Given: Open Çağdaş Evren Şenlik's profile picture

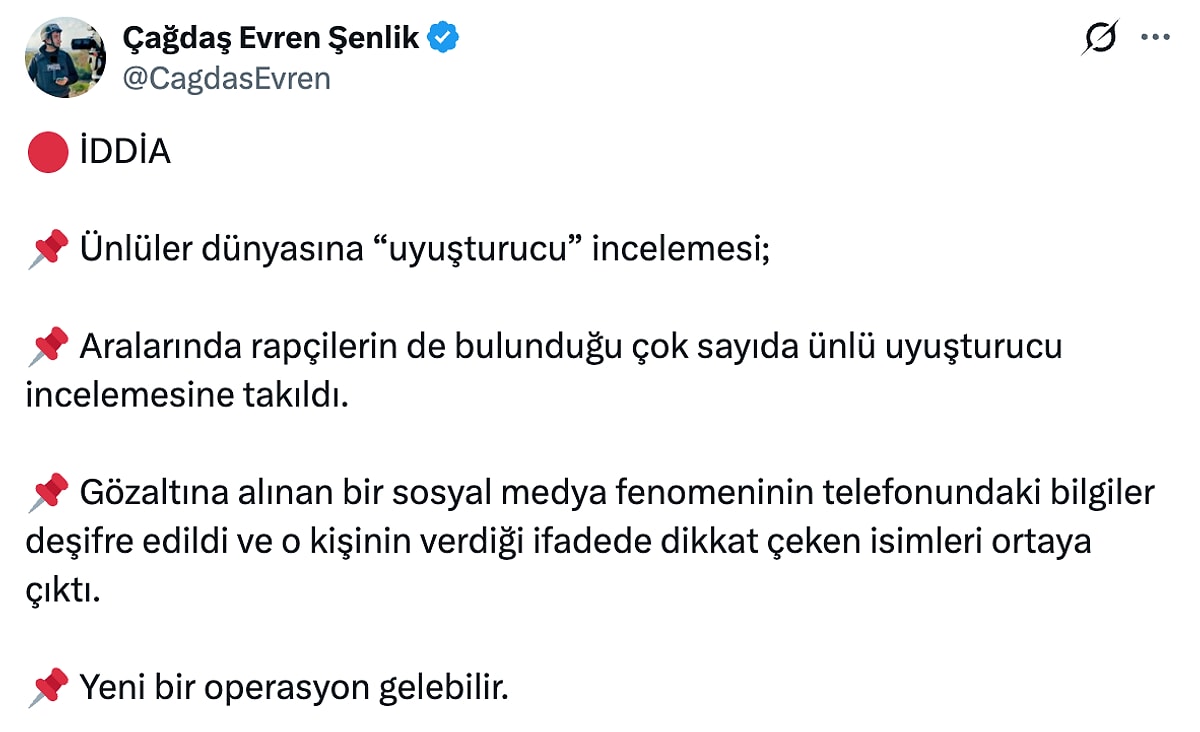Looking at the screenshot, I should (x=66, y=58).
